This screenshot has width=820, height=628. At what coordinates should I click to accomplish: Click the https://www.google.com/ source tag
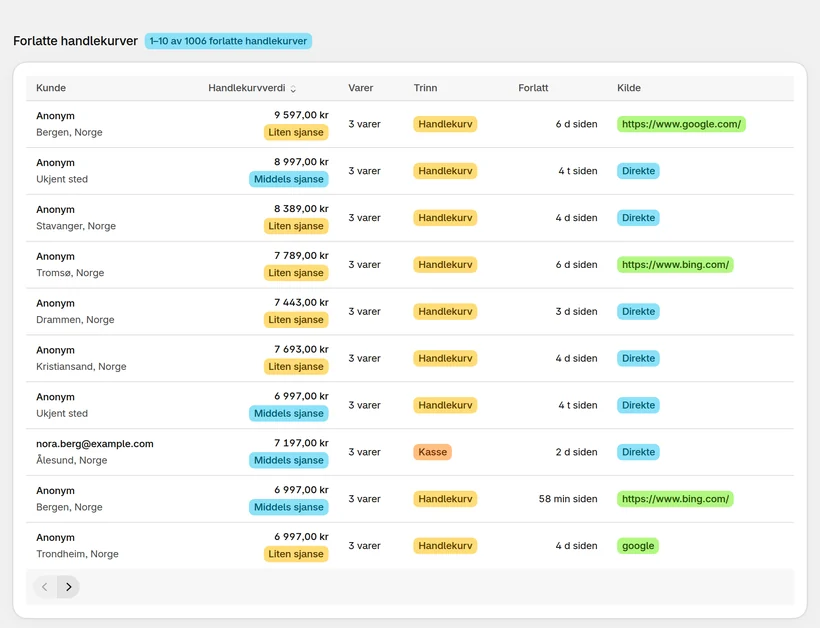(x=681, y=124)
